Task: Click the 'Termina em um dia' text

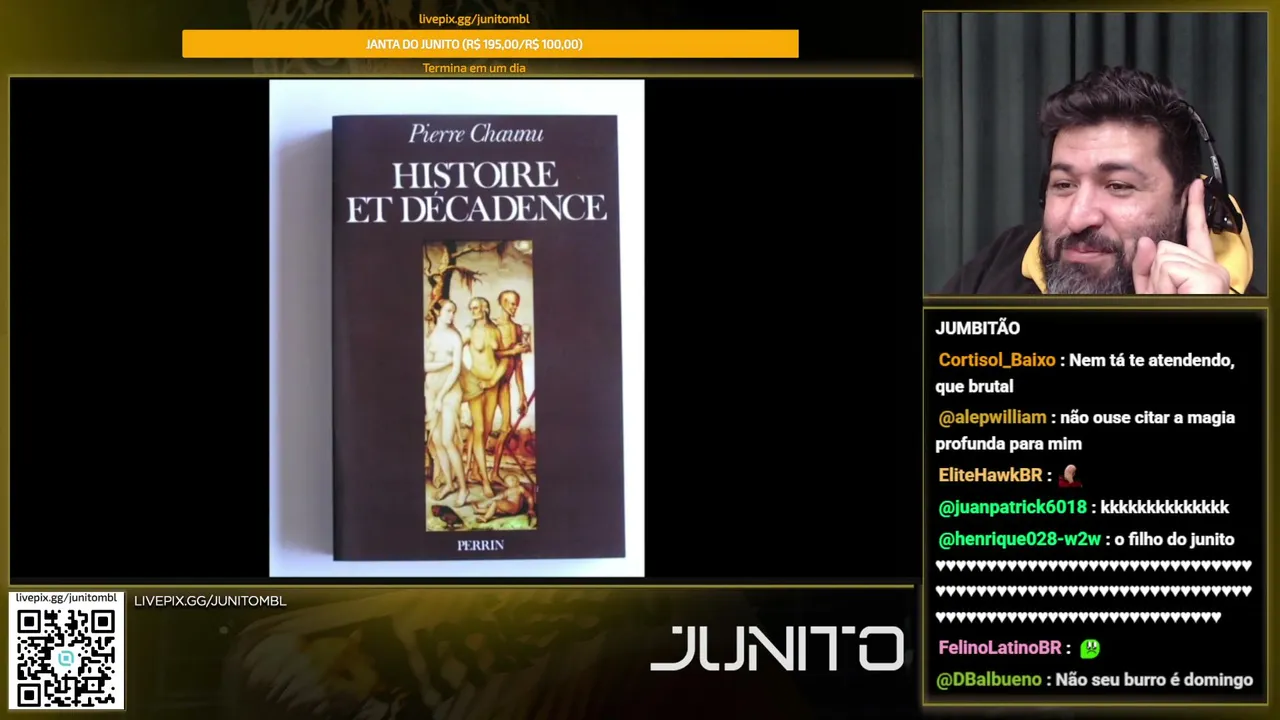Action: tap(474, 68)
